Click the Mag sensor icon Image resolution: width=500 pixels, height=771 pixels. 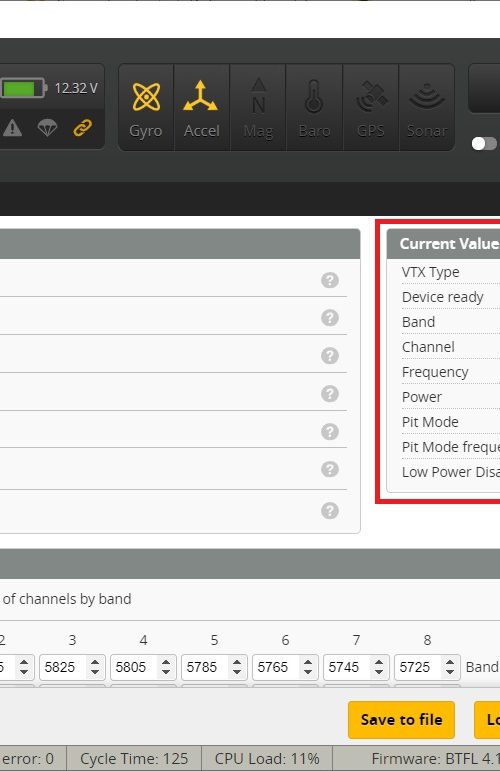pyautogui.click(x=258, y=108)
